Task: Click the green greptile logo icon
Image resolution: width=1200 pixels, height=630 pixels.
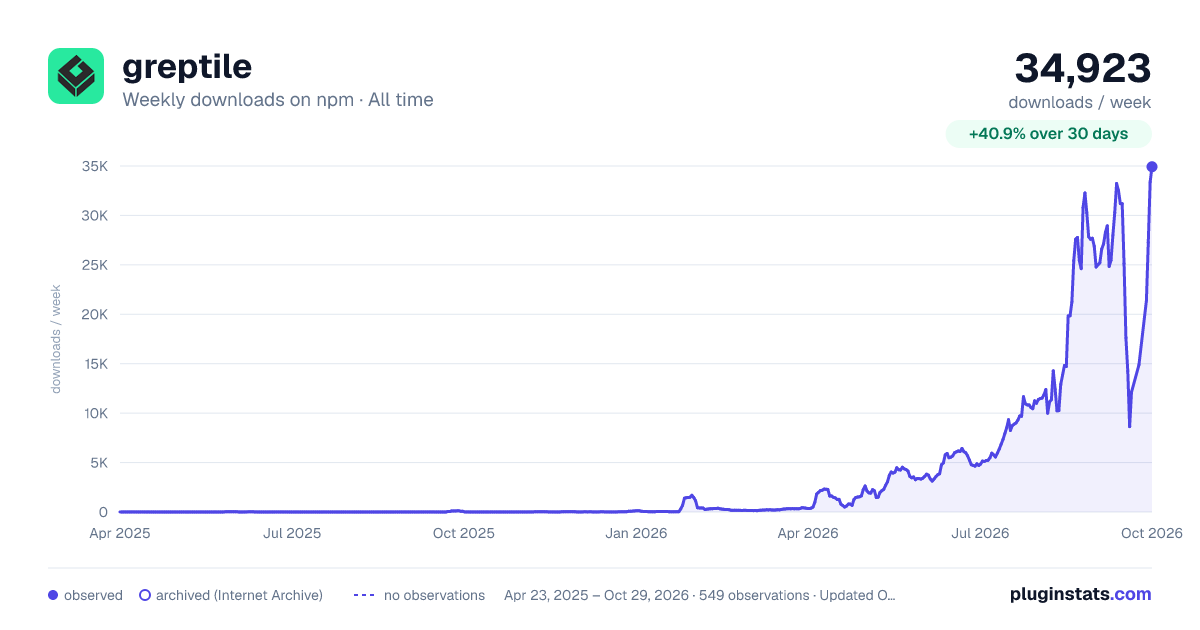Action: tap(76, 76)
